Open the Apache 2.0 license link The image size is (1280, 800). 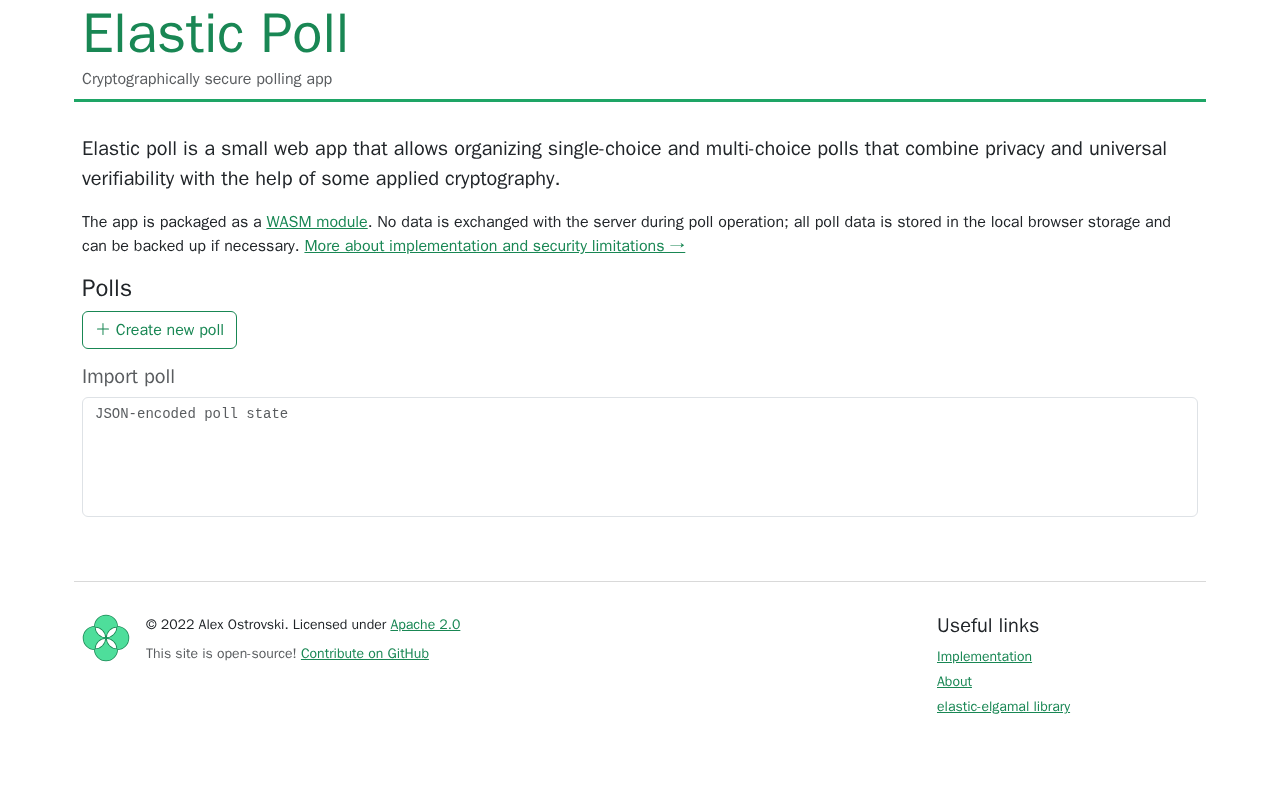point(425,625)
